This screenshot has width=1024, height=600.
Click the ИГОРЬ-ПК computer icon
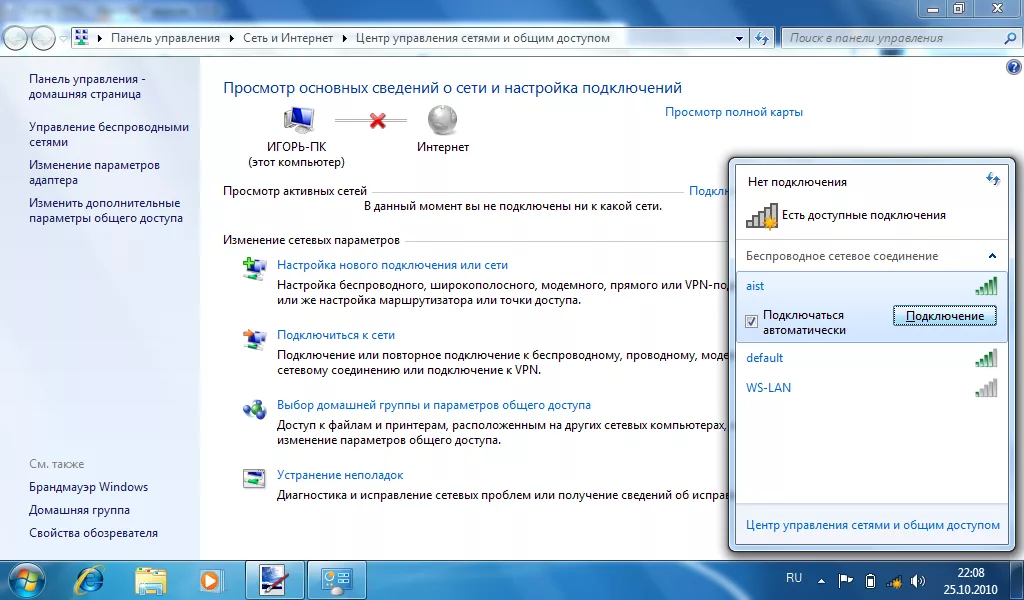click(300, 118)
